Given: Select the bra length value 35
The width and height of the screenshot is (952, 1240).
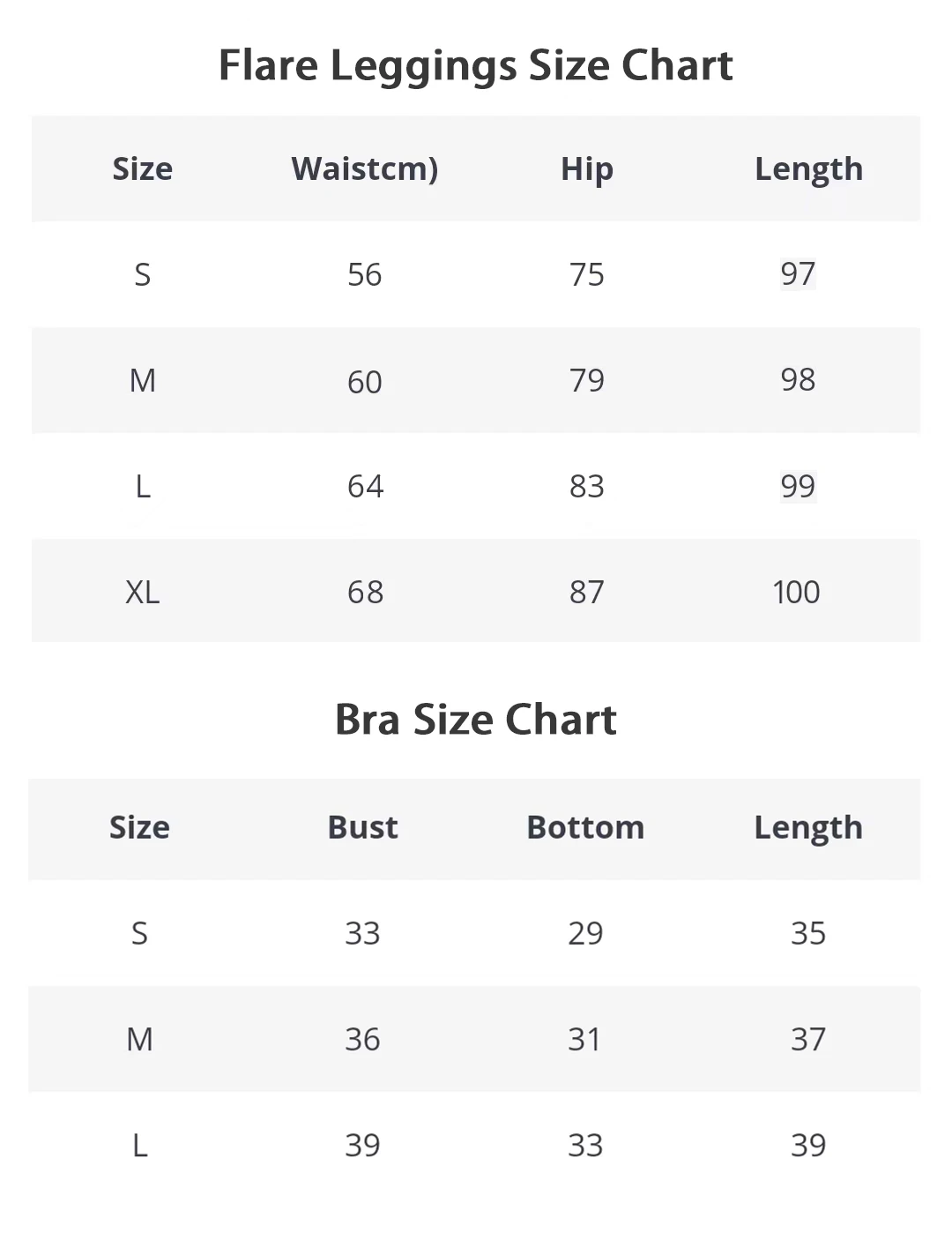Looking at the screenshot, I should coord(807,933).
